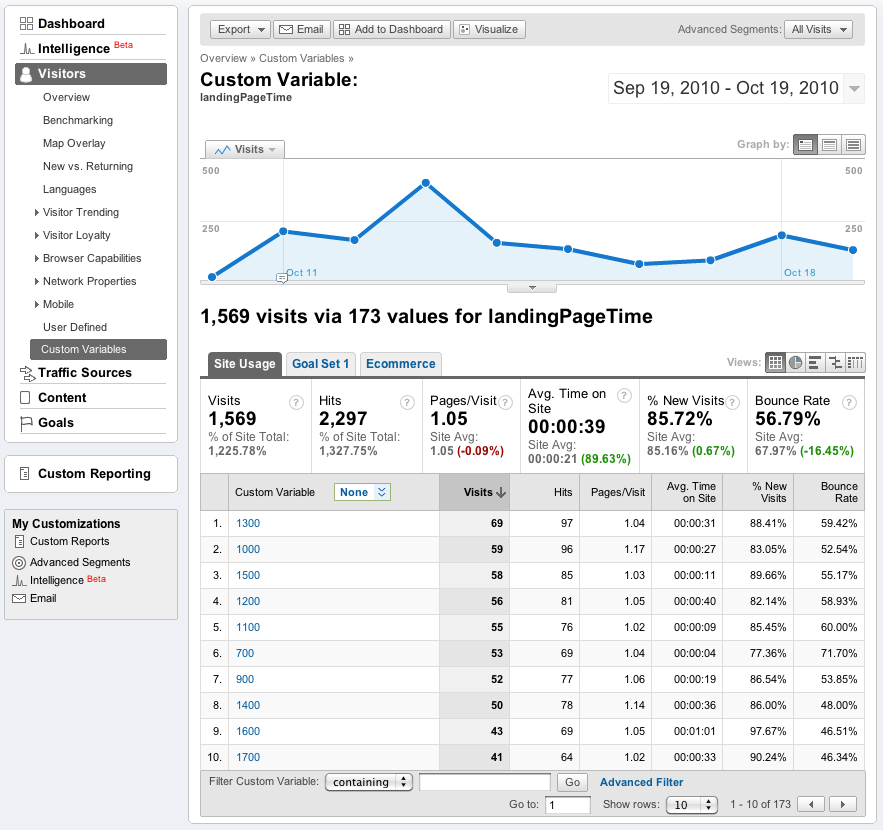Go to next page of results
This screenshot has width=883, height=830.
pyautogui.click(x=845, y=804)
